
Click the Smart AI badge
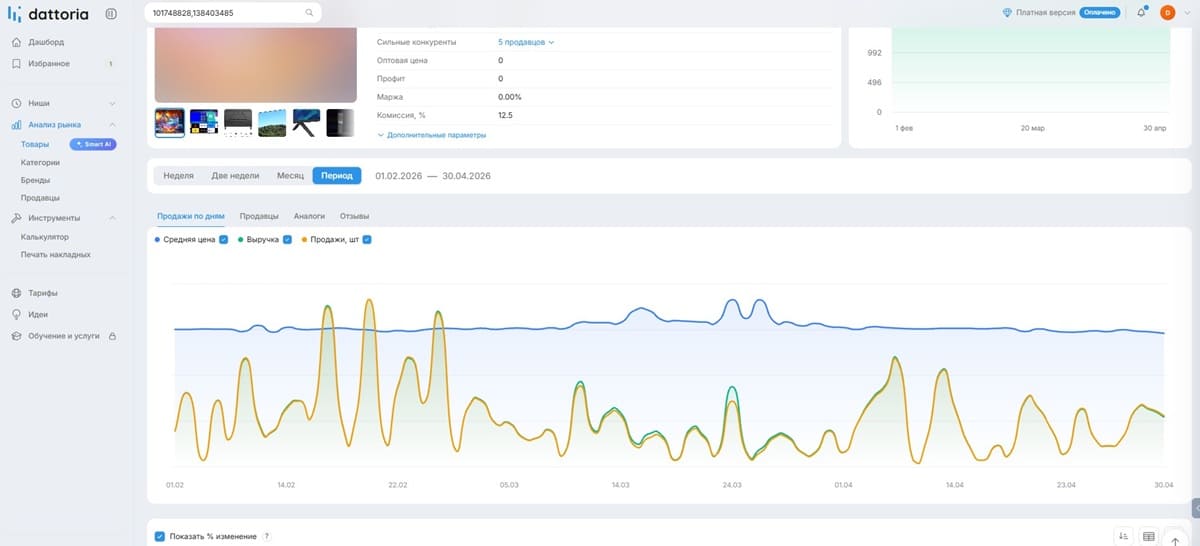pyautogui.click(x=94, y=144)
